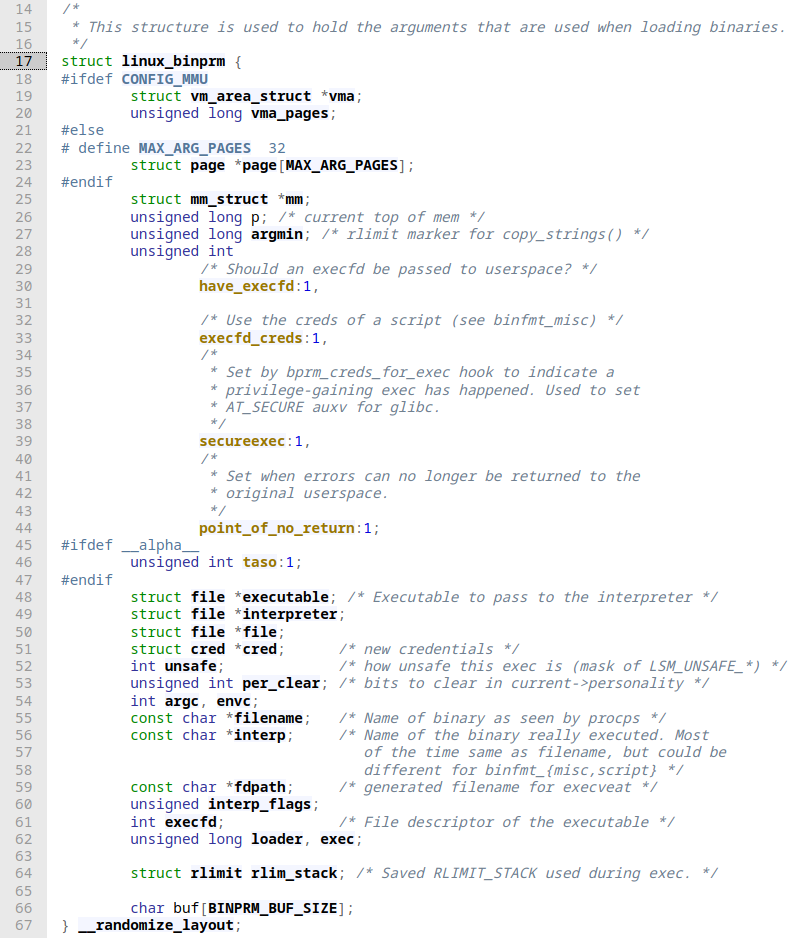Click the __randomize_layout attribute

point(160,925)
